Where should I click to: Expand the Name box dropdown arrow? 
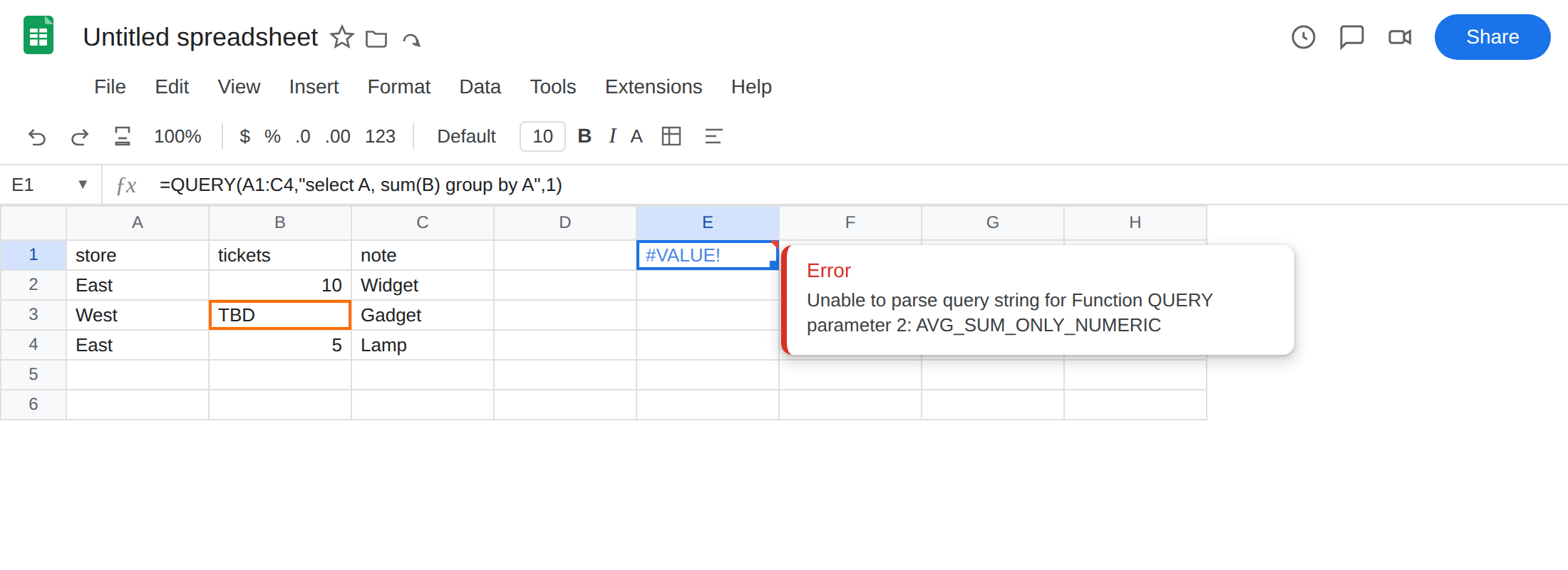[83, 185]
